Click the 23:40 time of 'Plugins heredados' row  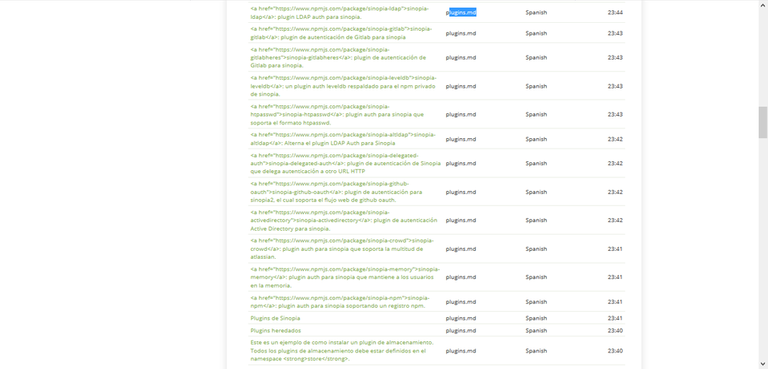[615, 330]
